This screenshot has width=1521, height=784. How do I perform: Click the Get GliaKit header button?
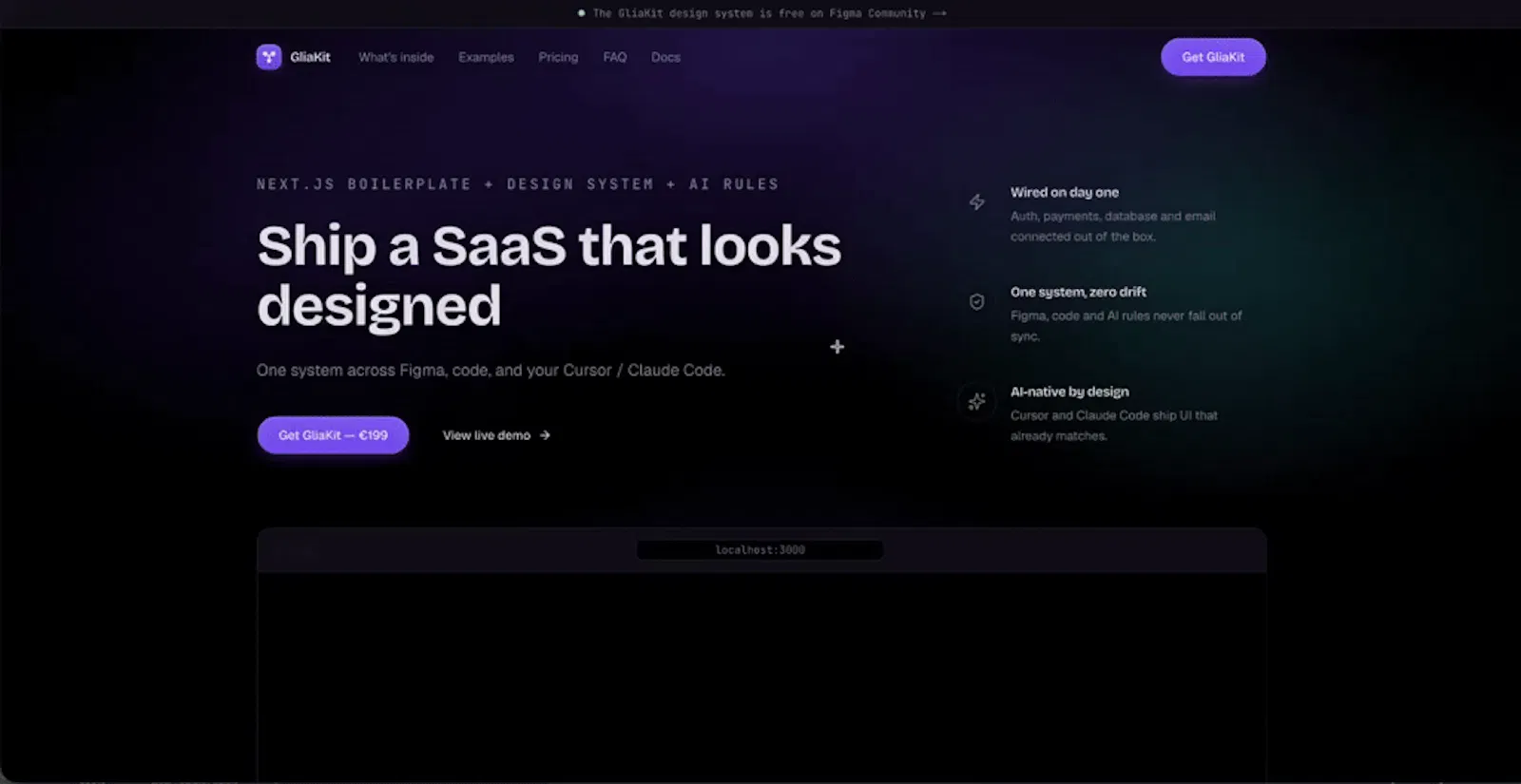pyautogui.click(x=1213, y=57)
